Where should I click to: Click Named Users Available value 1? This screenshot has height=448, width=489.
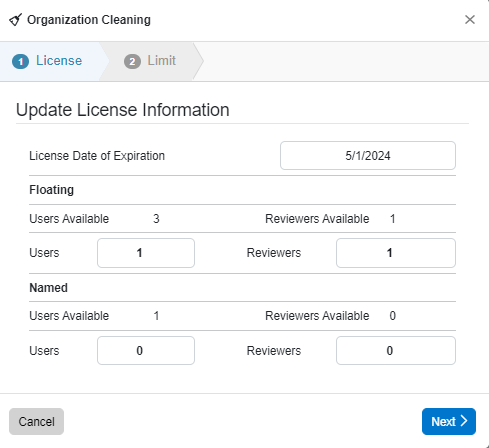pos(156,316)
